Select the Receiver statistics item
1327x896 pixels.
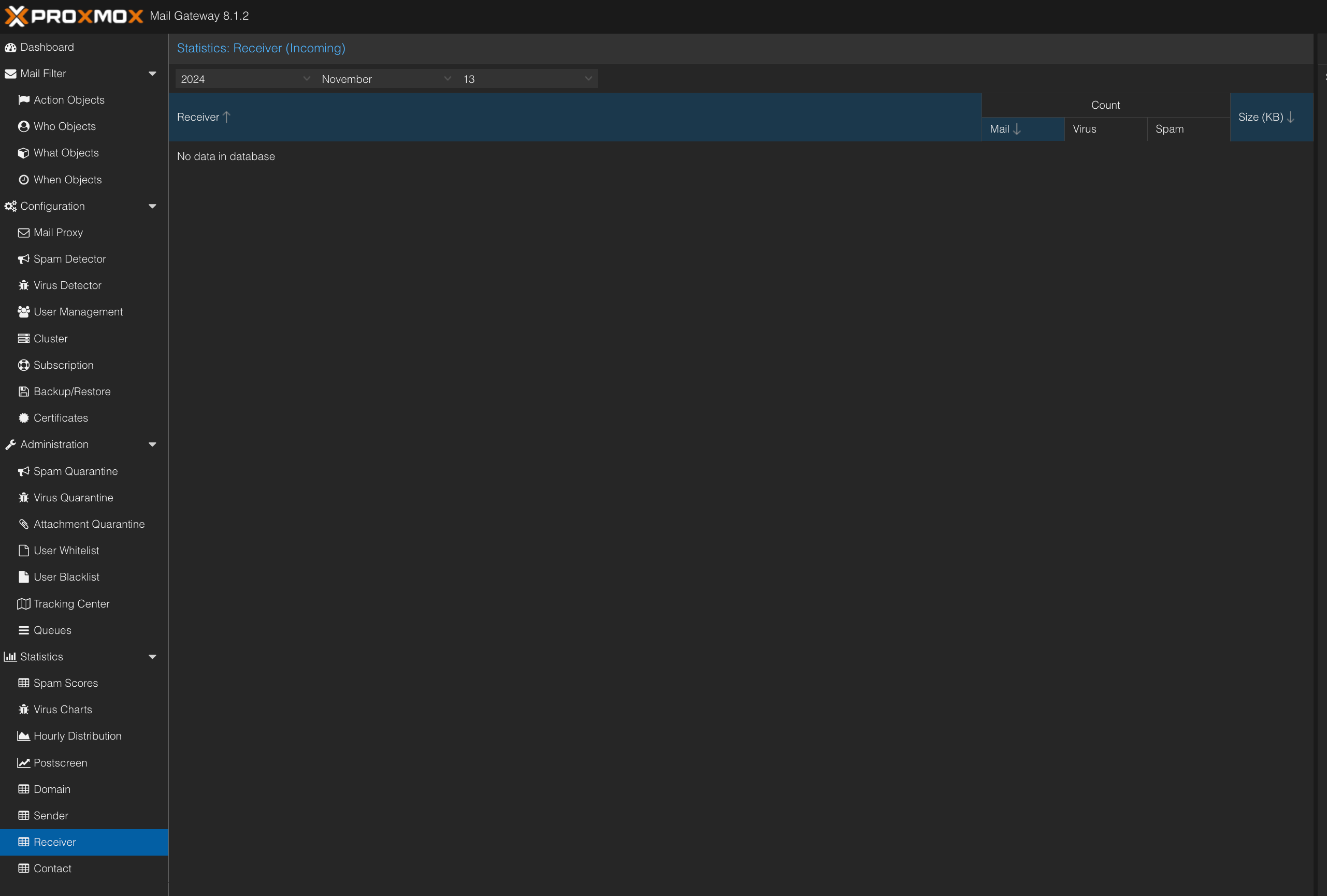click(x=84, y=842)
